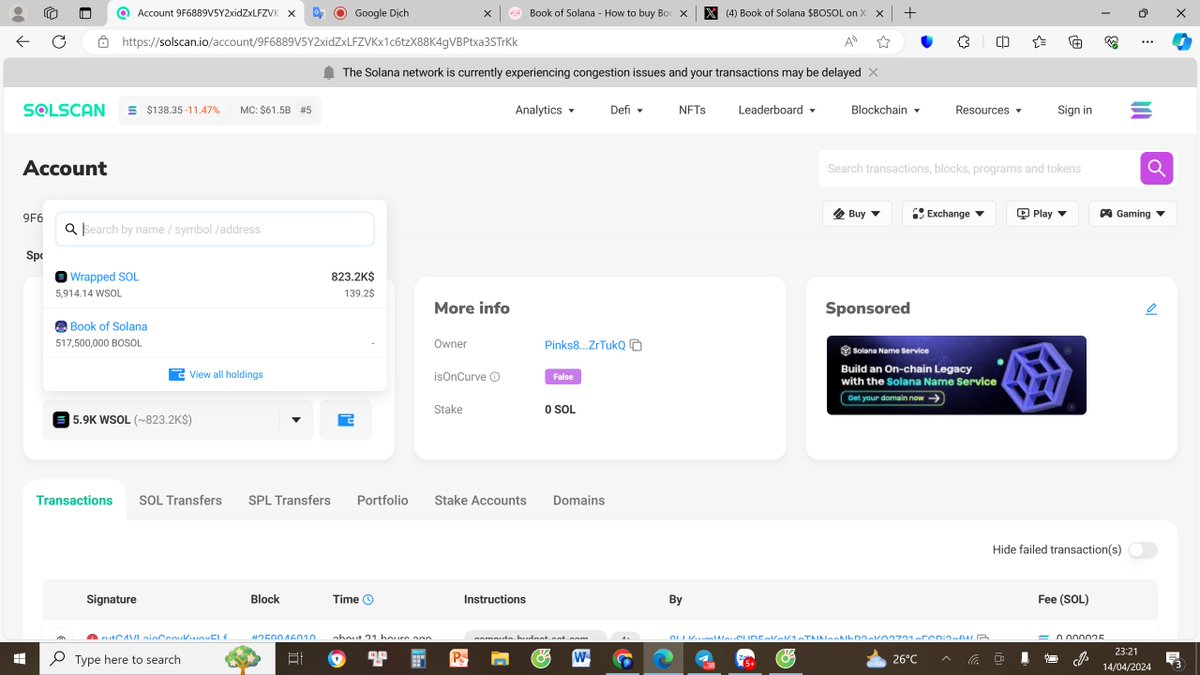Screen dimensions: 1200x675
Task: Click the SOL price $138.35 ticker
Action: pyautogui.click(x=173, y=110)
